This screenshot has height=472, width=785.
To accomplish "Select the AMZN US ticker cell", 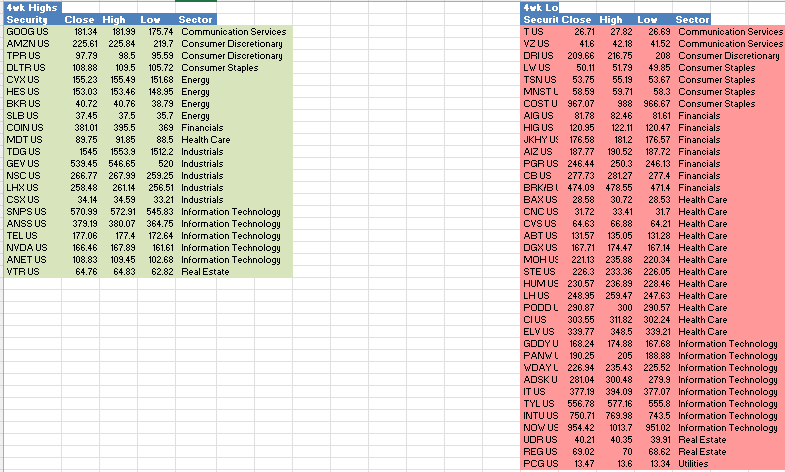I will 33,44.
